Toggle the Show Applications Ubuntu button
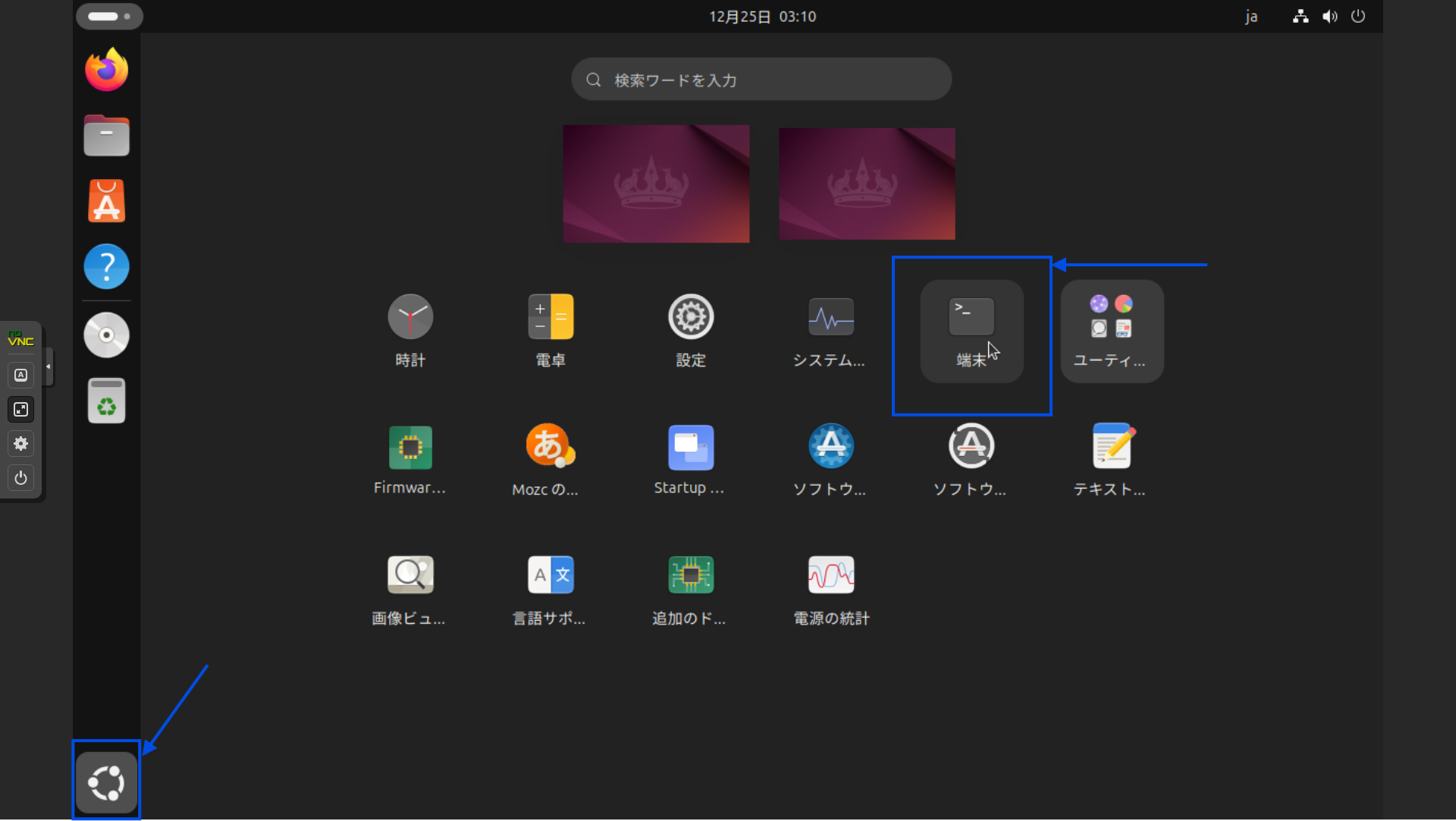The height and width of the screenshot is (821, 1456). [x=106, y=782]
